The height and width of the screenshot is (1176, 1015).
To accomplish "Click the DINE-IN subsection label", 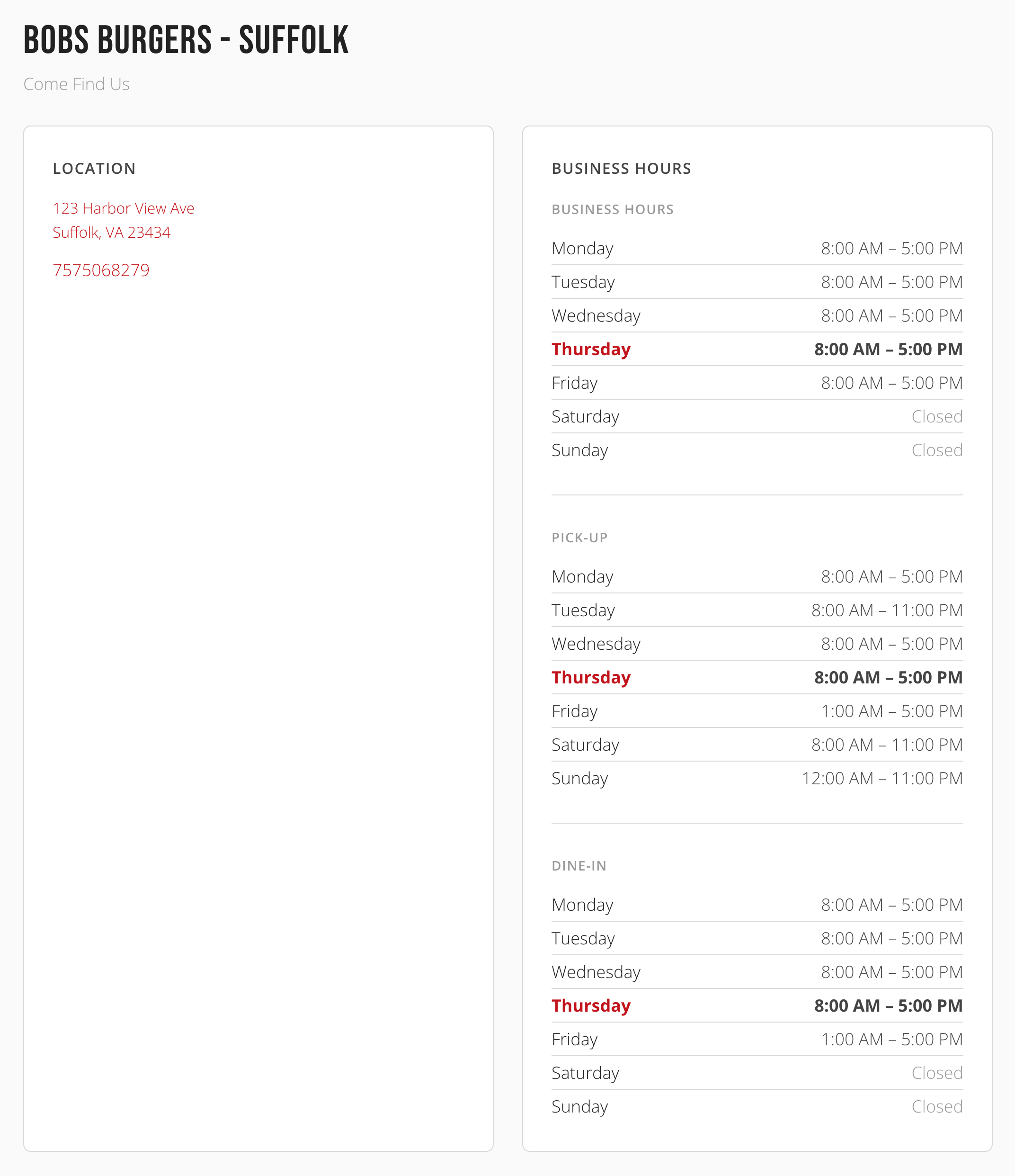I will [579, 865].
